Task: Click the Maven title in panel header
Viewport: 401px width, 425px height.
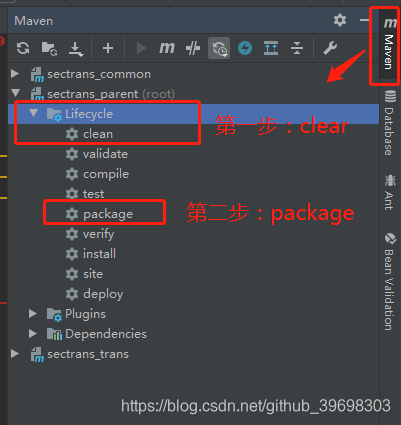Action: (34, 21)
